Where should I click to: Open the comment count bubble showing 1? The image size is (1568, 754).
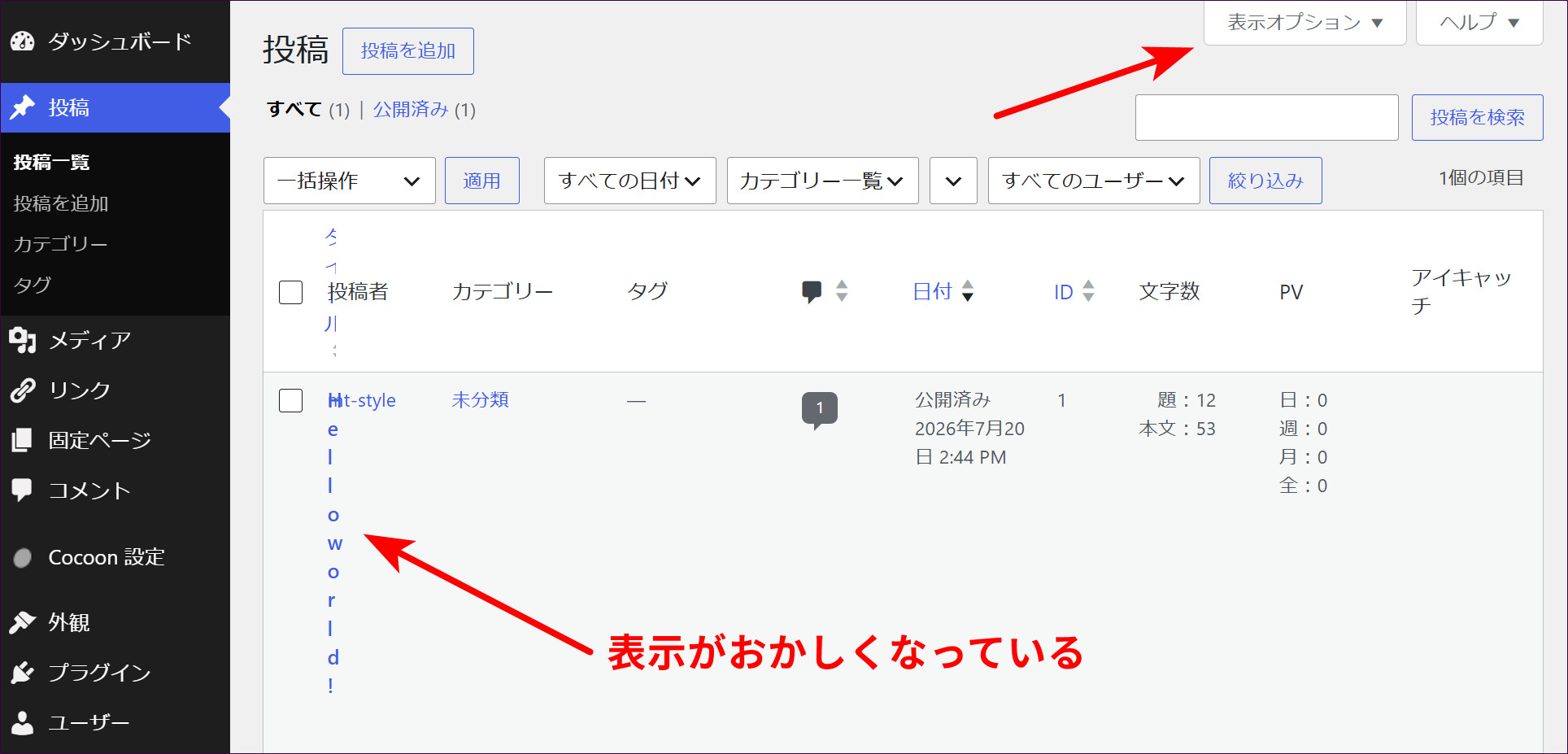(x=819, y=410)
